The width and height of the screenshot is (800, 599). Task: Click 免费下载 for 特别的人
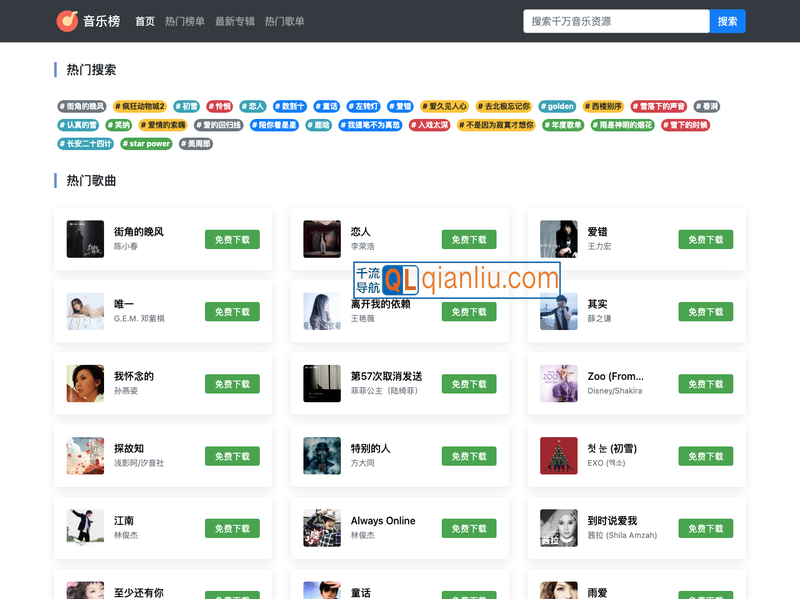469,456
